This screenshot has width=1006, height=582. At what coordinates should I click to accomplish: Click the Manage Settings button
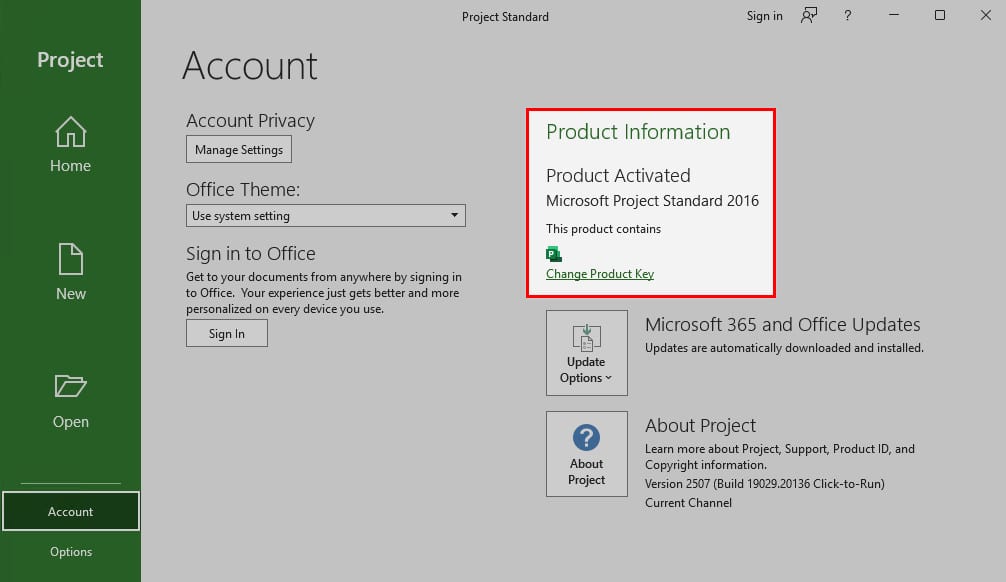(239, 150)
